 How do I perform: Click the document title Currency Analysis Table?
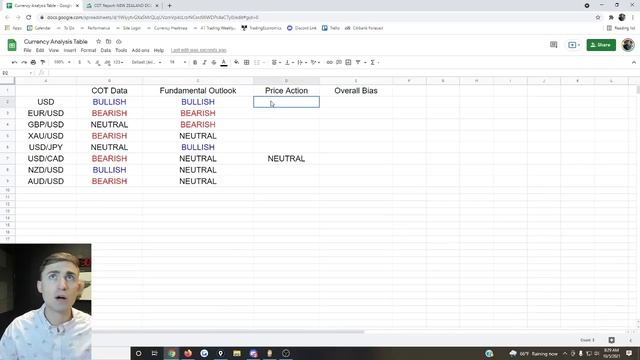(x=56, y=42)
